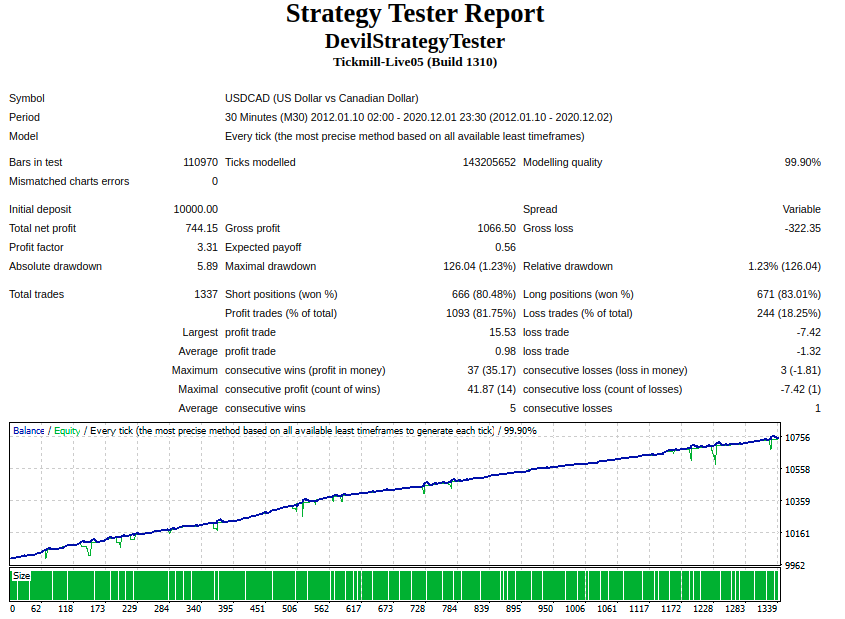Select long positions value '671 (83.01%)'
Image resolution: width=845 pixels, height=619 pixels.
(788, 294)
